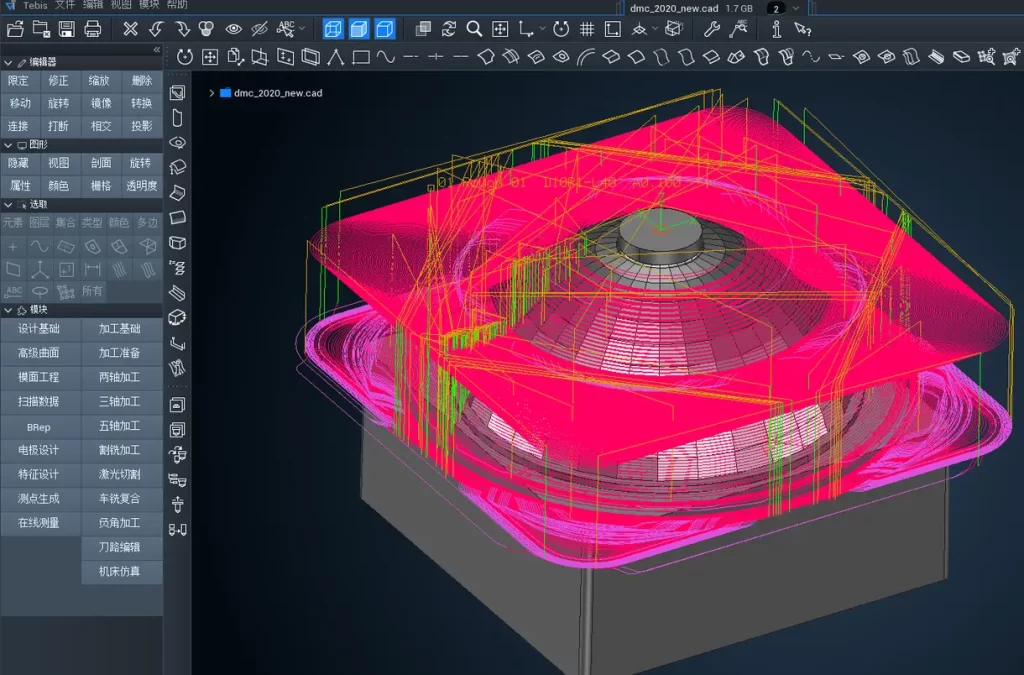The image size is (1024, 675).
Task: Collapse the 图形 section
Action: [x=8, y=145]
